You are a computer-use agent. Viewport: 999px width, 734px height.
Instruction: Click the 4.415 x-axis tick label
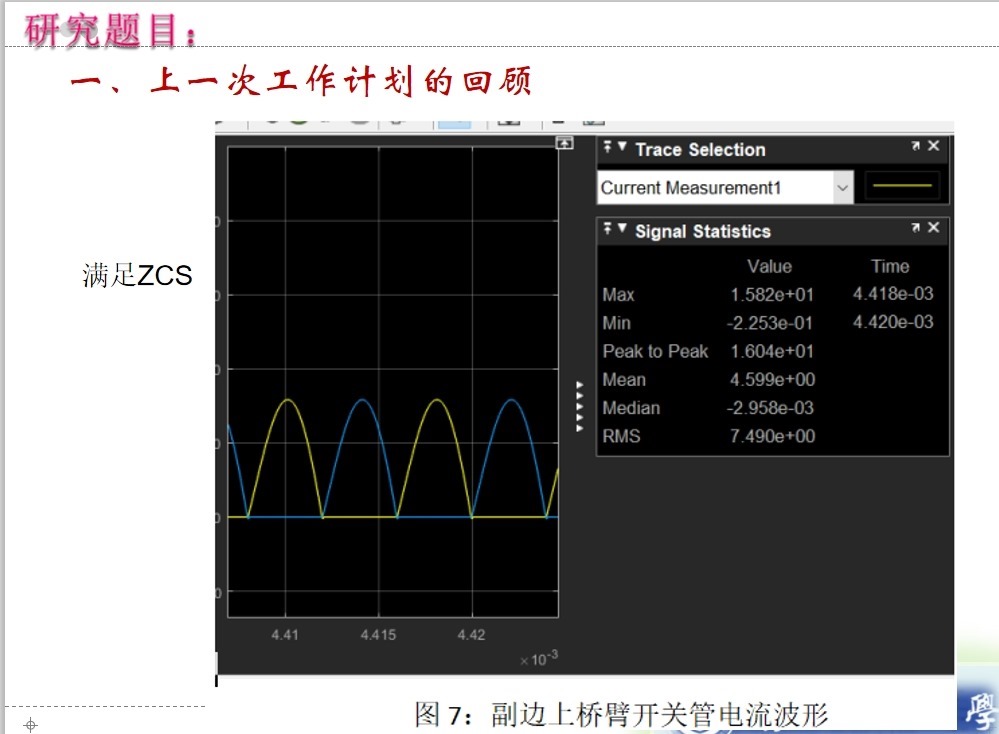tap(378, 635)
